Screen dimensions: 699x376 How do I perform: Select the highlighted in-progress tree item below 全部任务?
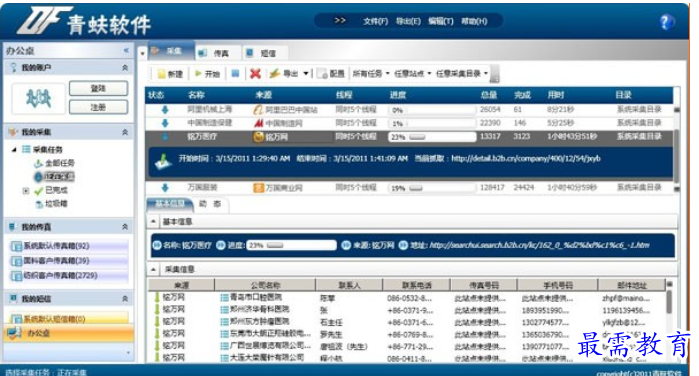coord(59,177)
